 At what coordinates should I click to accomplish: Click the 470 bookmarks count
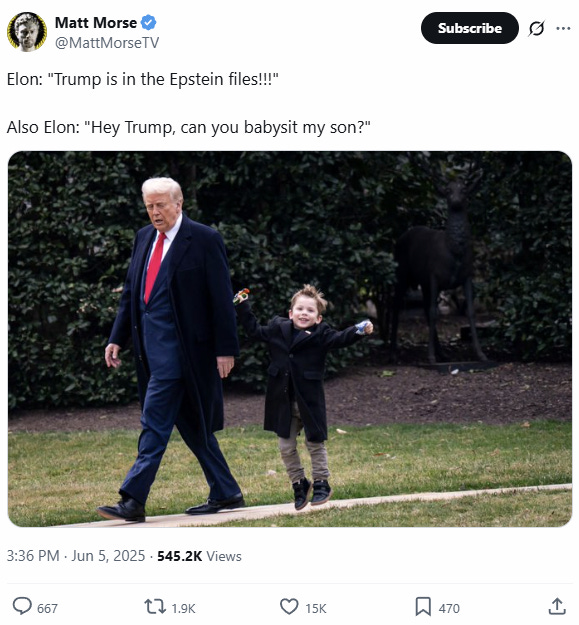click(449, 609)
